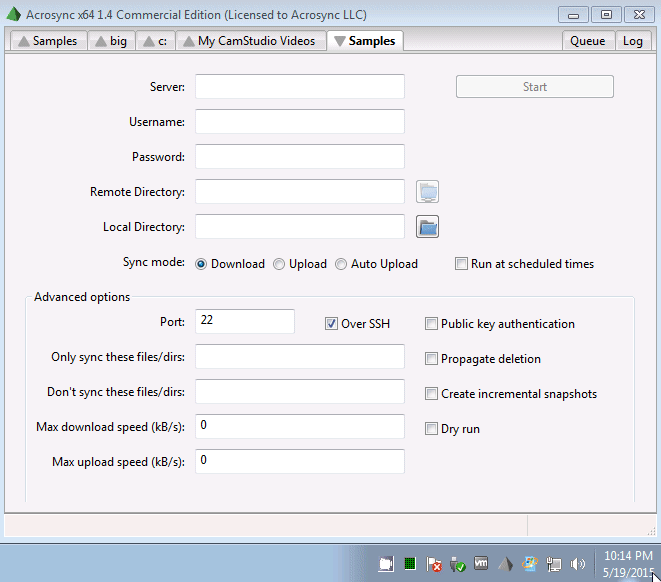
Task: Enable the Public key authentication checkbox
Action: [x=431, y=324]
